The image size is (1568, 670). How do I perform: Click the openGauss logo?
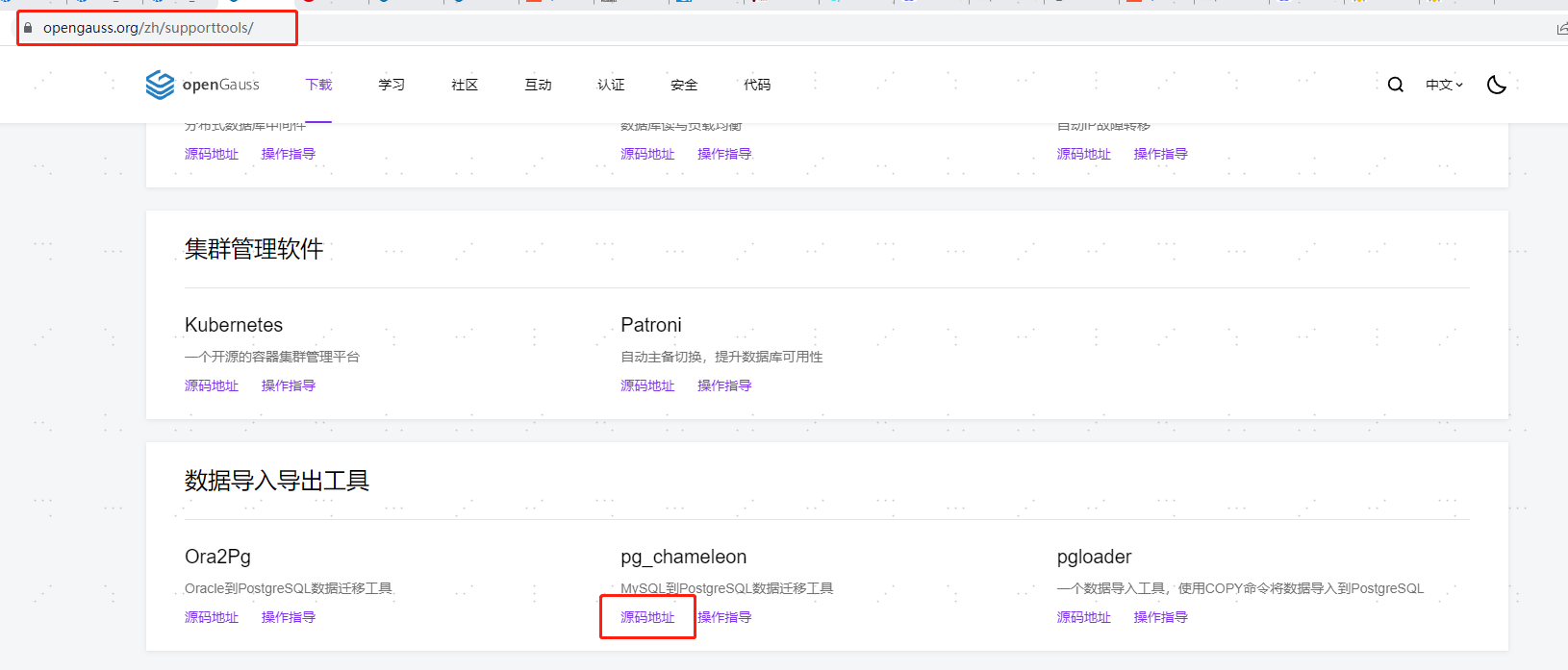[202, 85]
